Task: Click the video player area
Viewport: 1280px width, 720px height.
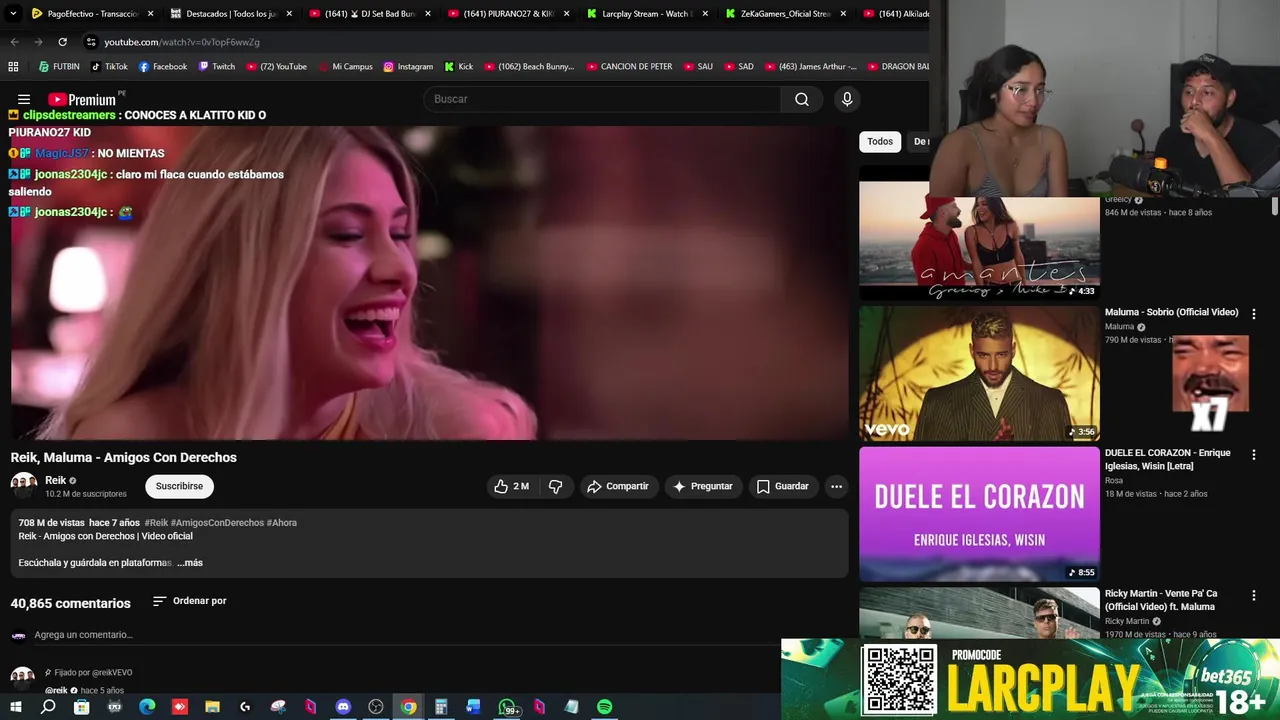Action: (428, 283)
